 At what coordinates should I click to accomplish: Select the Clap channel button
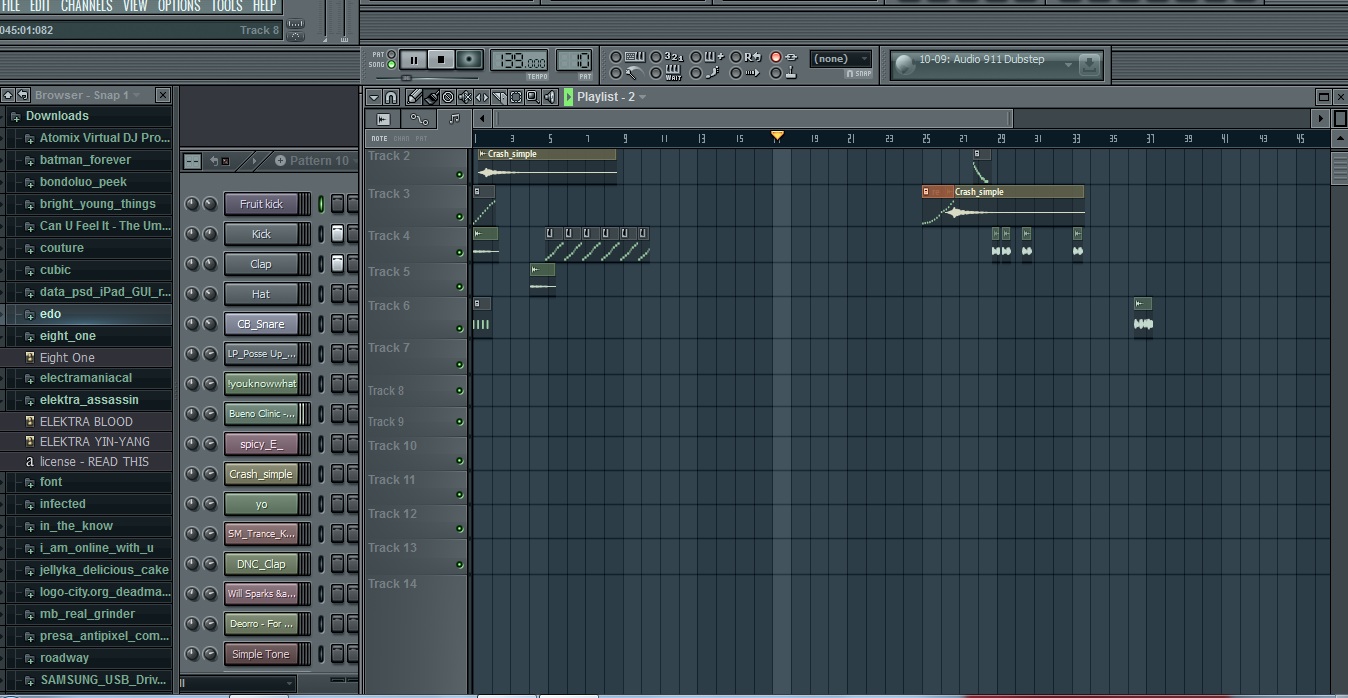pyautogui.click(x=261, y=264)
